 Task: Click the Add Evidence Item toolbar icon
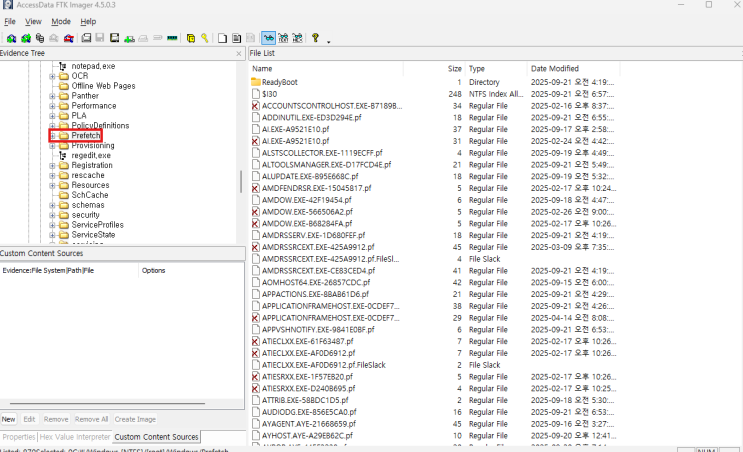(11, 38)
